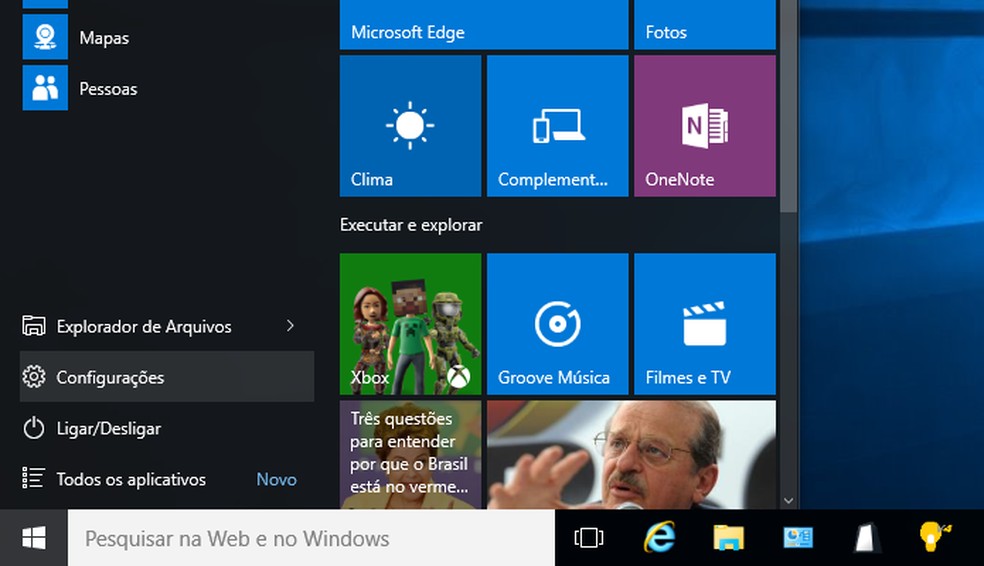Open the Ligar/Desligar power menu
Image resolution: width=984 pixels, height=566 pixels.
pos(167,428)
